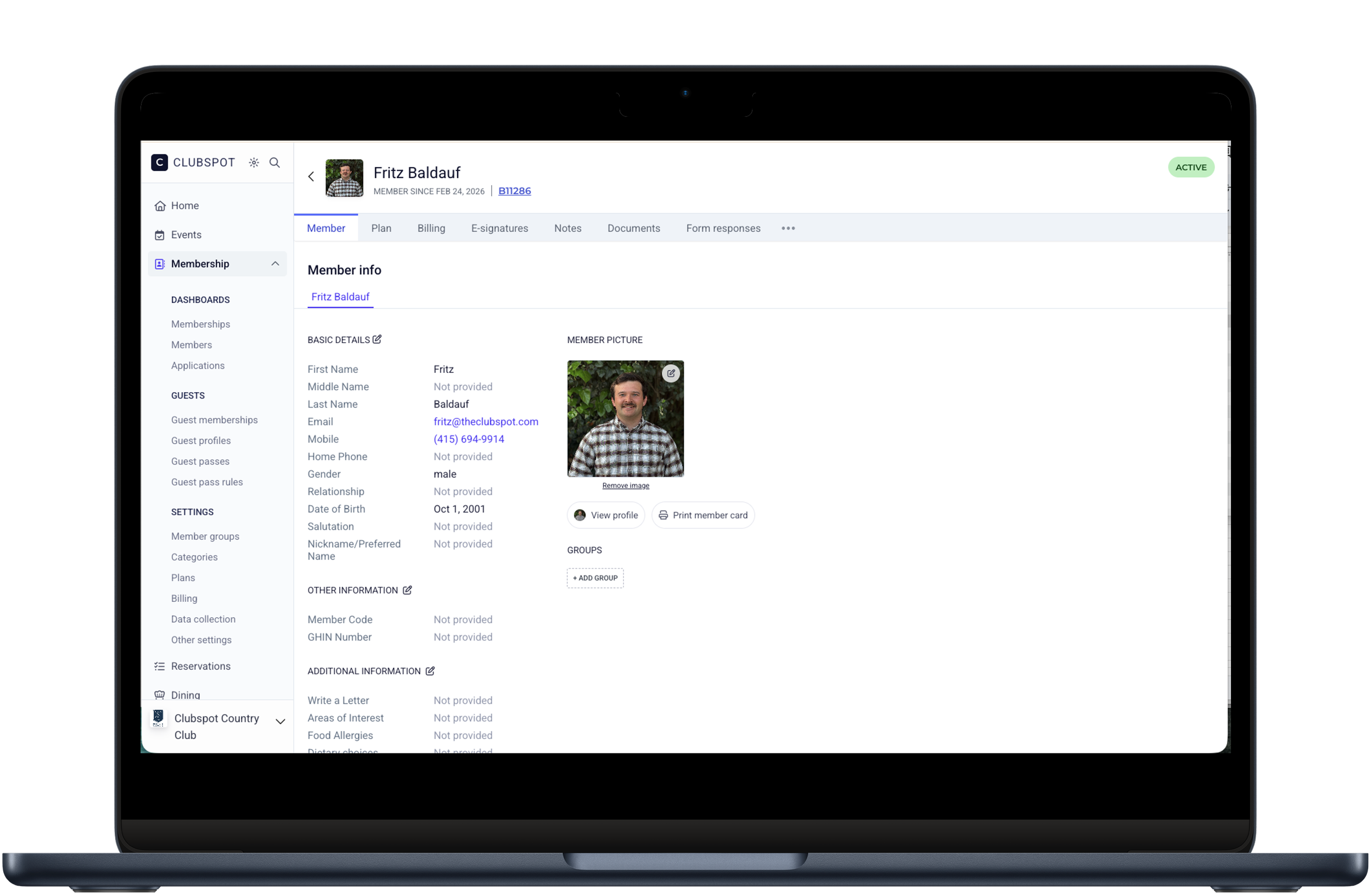The width and height of the screenshot is (1372, 895).
Task: Click the Clubspot logo icon
Action: point(159,163)
